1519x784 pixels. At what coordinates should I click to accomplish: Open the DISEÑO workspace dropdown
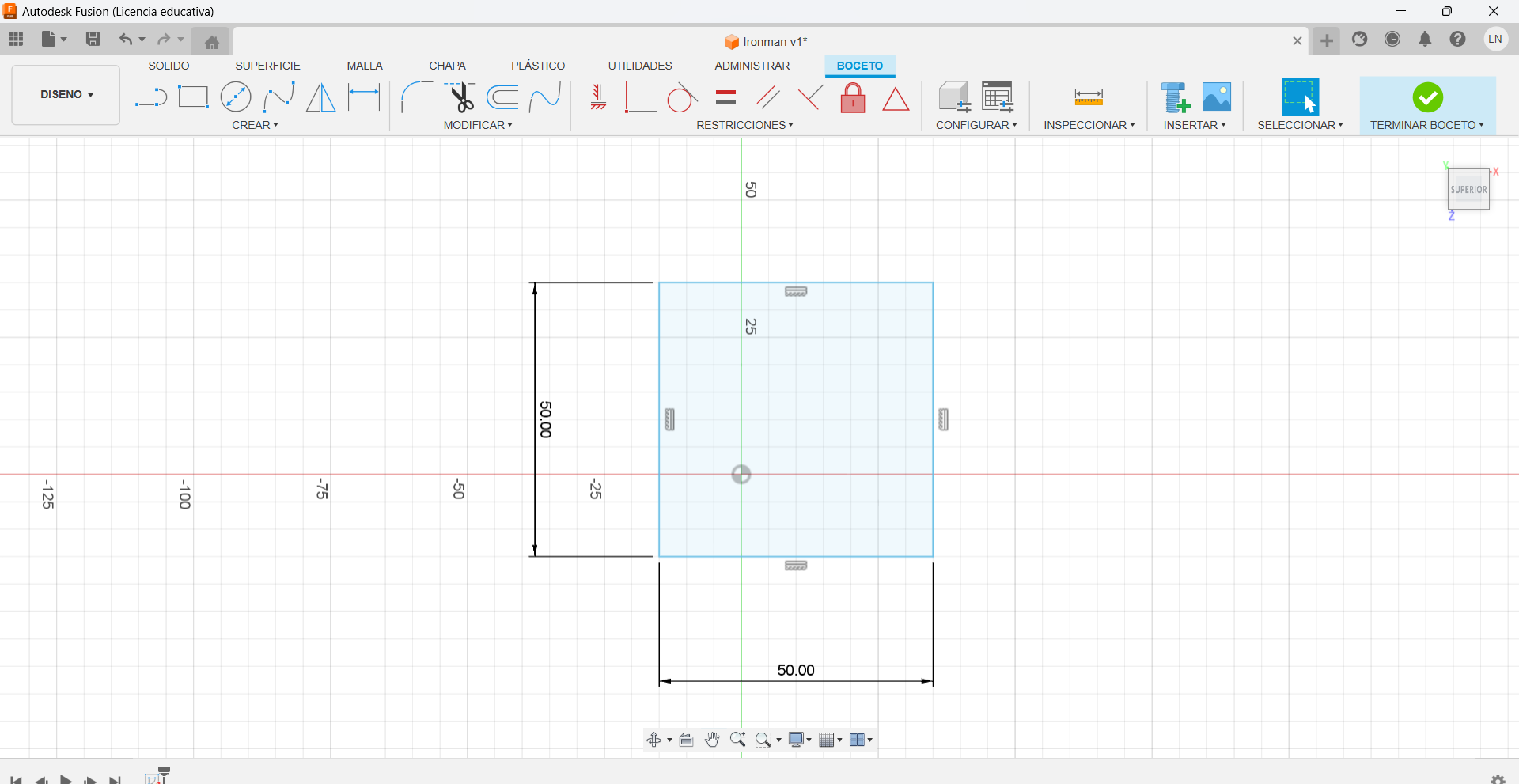click(x=66, y=95)
